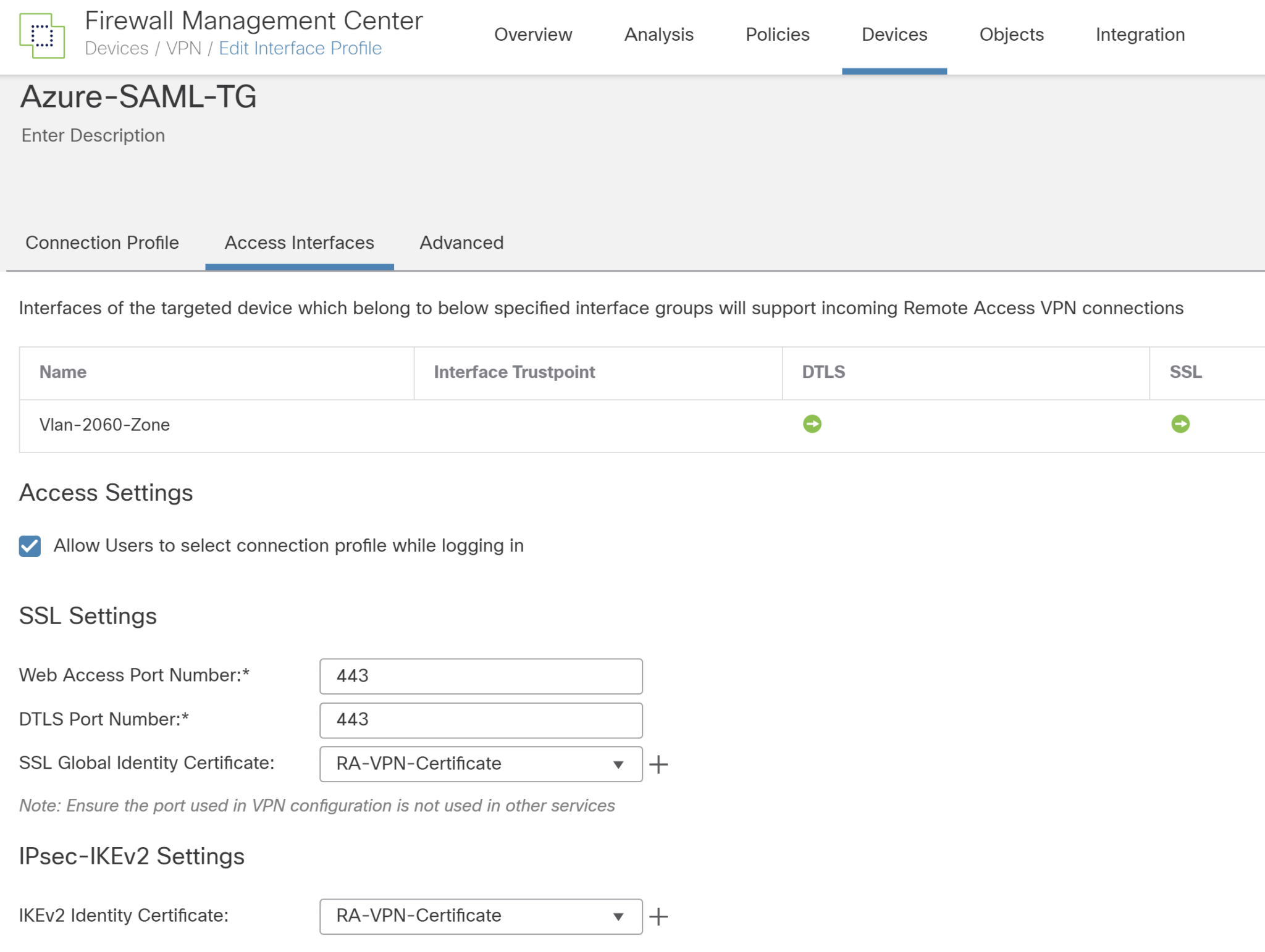Click the Web Access Port Number field
The height and width of the screenshot is (952, 1265).
point(481,675)
